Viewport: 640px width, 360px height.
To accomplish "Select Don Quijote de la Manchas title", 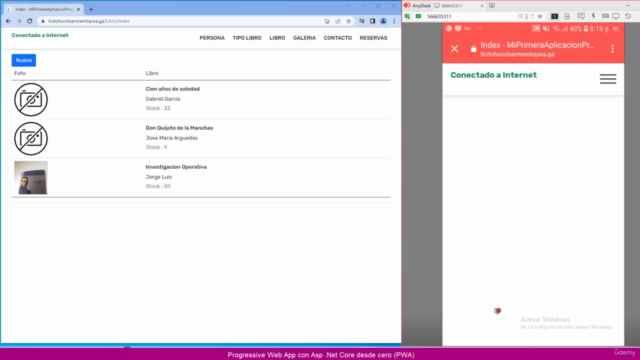I will (x=179, y=128).
